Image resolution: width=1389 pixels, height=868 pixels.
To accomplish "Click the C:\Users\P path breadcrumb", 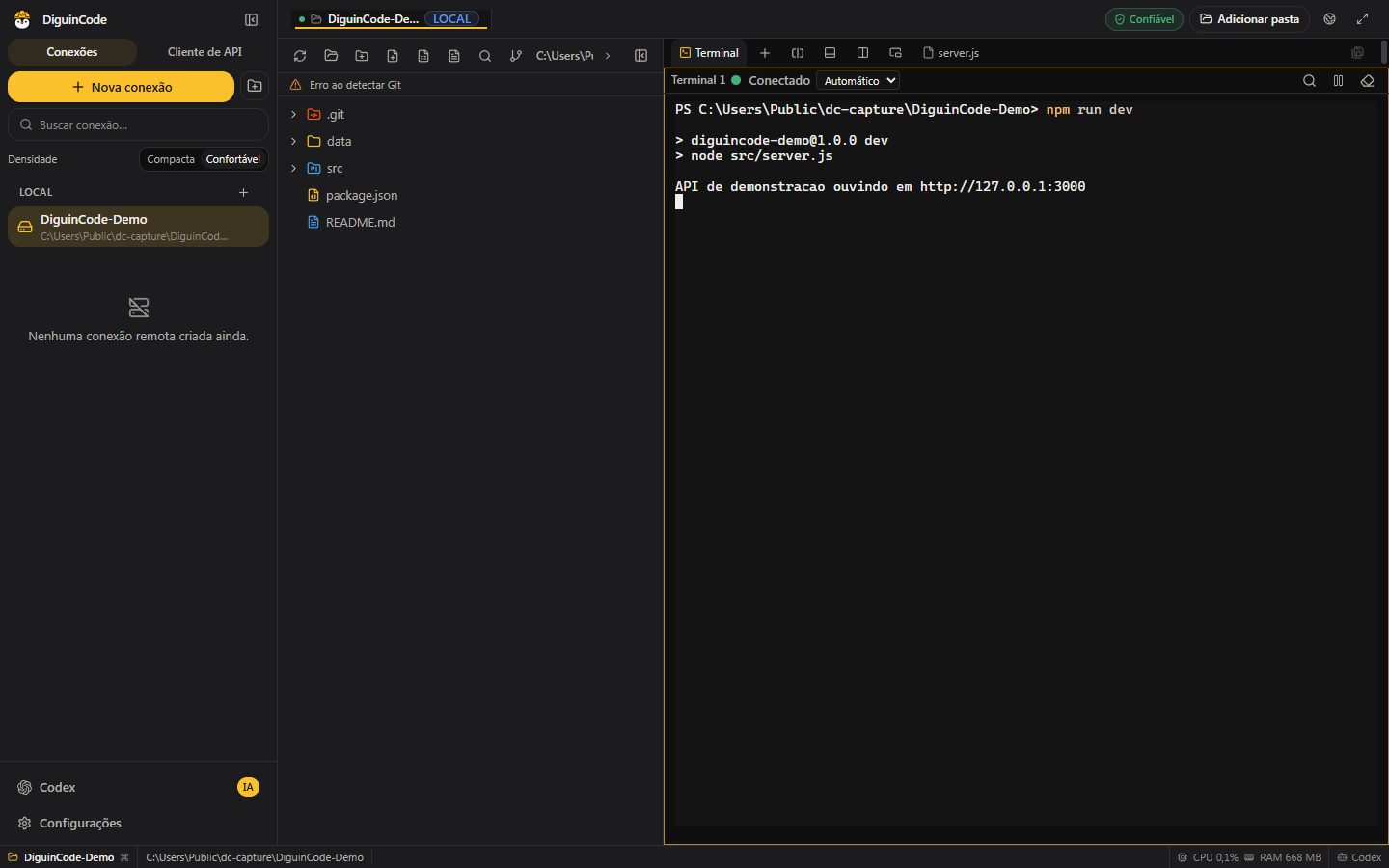I will pyautogui.click(x=564, y=56).
